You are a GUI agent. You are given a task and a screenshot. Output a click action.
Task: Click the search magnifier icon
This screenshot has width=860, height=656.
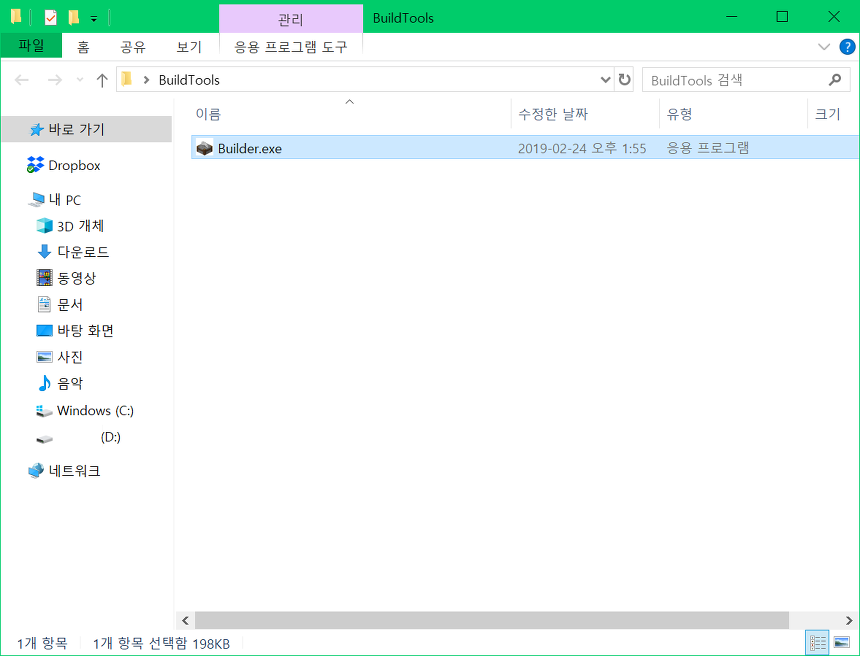pyautogui.click(x=835, y=80)
